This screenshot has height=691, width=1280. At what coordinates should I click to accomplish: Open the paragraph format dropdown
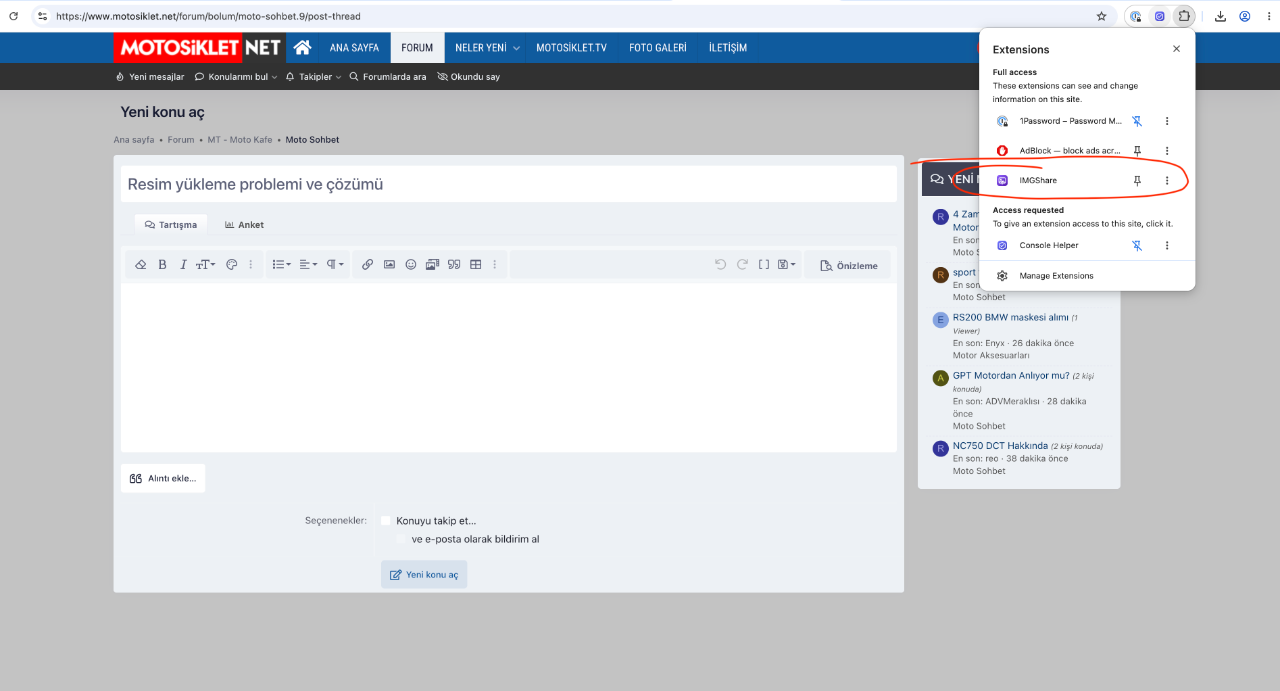(335, 265)
